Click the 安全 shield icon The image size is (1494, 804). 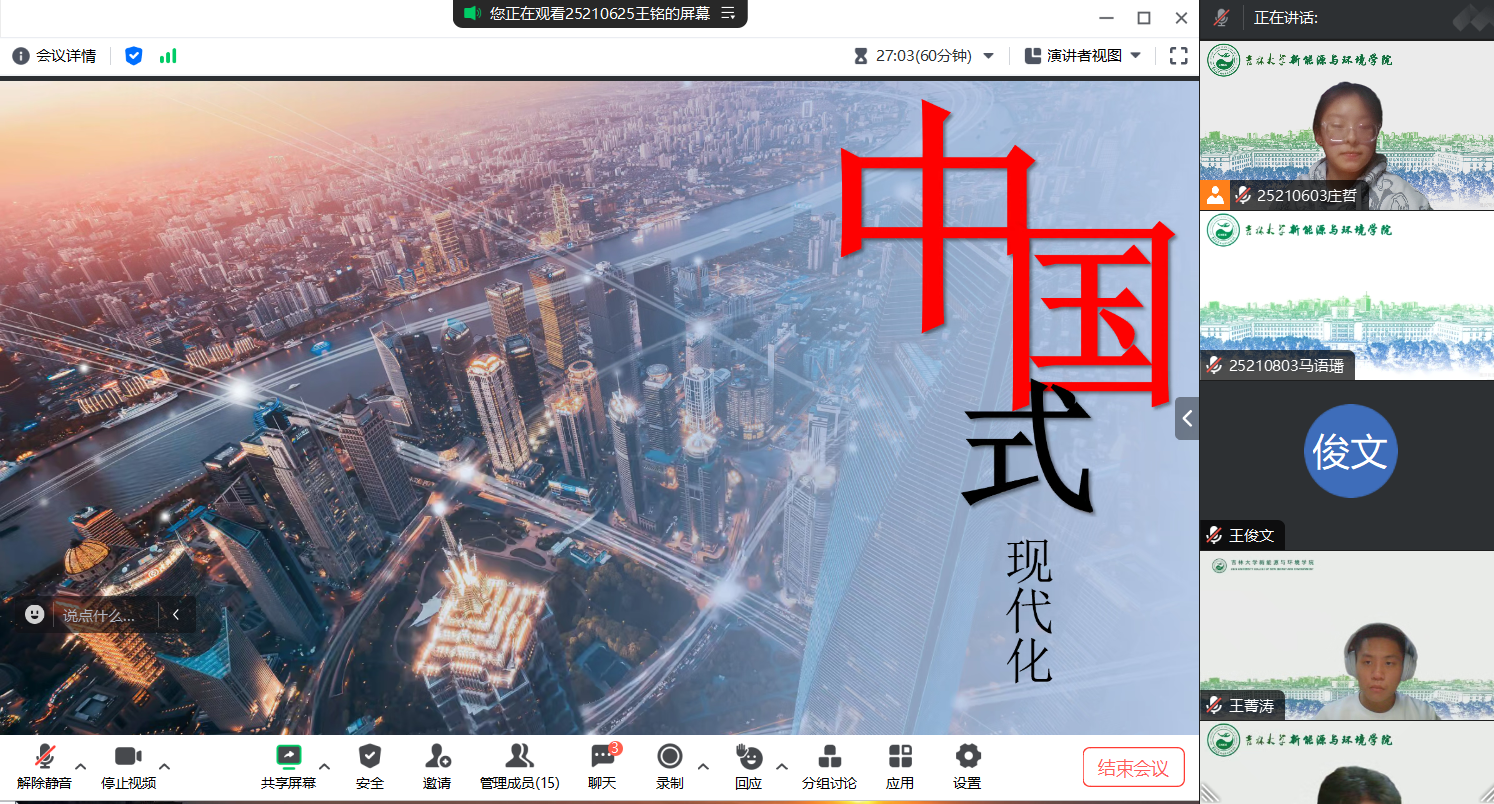coord(370,757)
